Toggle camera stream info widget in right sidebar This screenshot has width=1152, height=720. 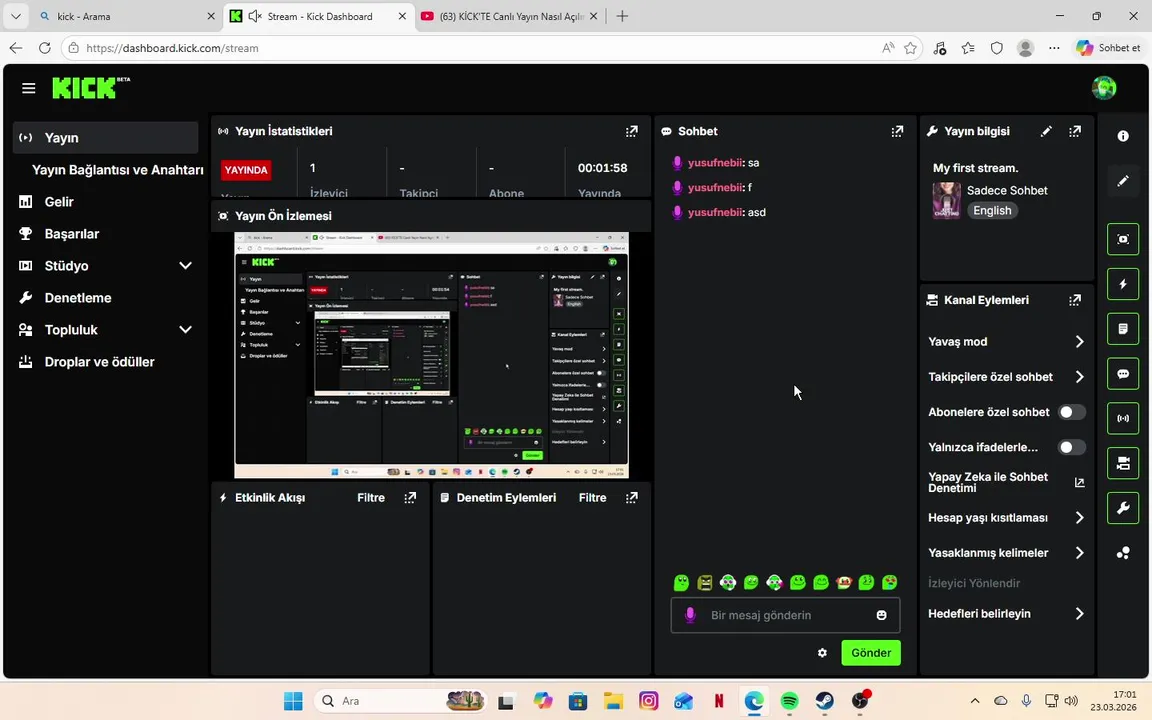[x=1123, y=464]
